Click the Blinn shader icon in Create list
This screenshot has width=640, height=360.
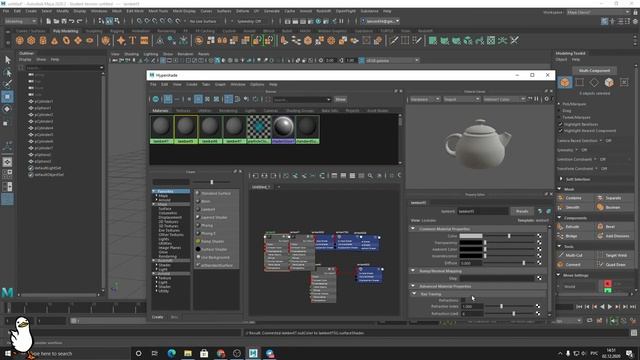point(198,201)
